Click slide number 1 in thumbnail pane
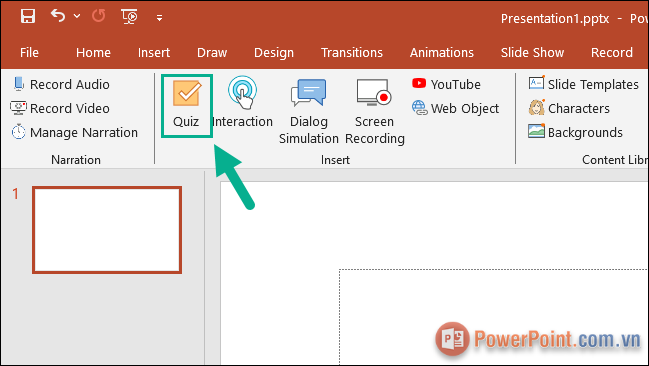The width and height of the screenshot is (649, 366). (x=15, y=194)
